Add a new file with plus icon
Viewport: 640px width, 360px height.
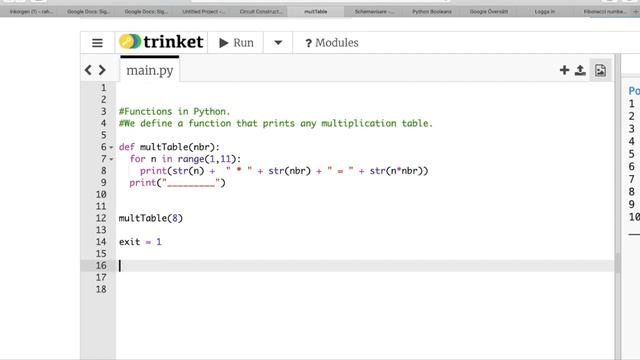[564, 70]
